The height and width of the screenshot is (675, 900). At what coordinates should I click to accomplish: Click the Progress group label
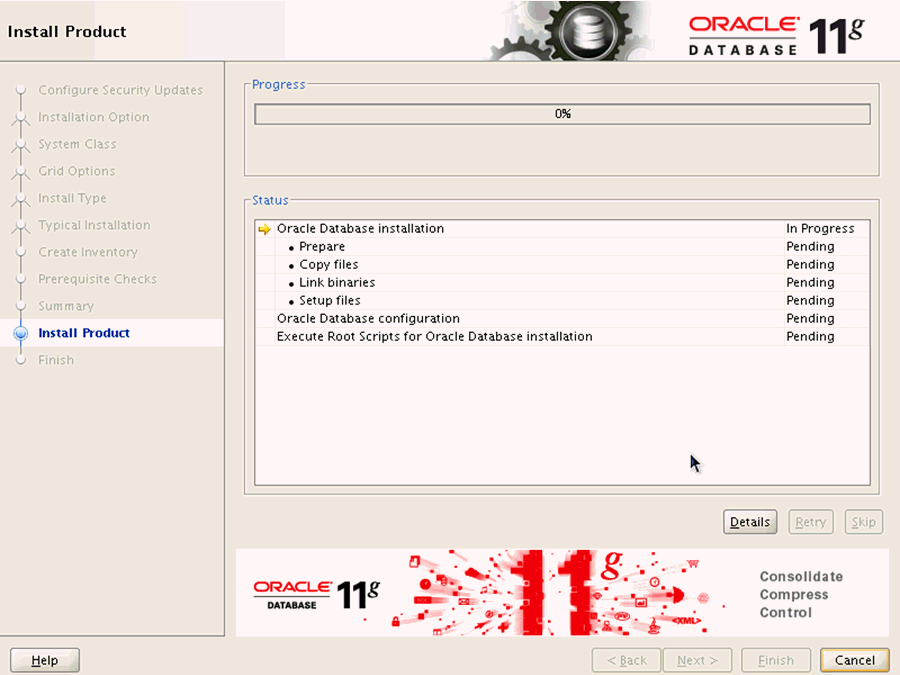278,84
